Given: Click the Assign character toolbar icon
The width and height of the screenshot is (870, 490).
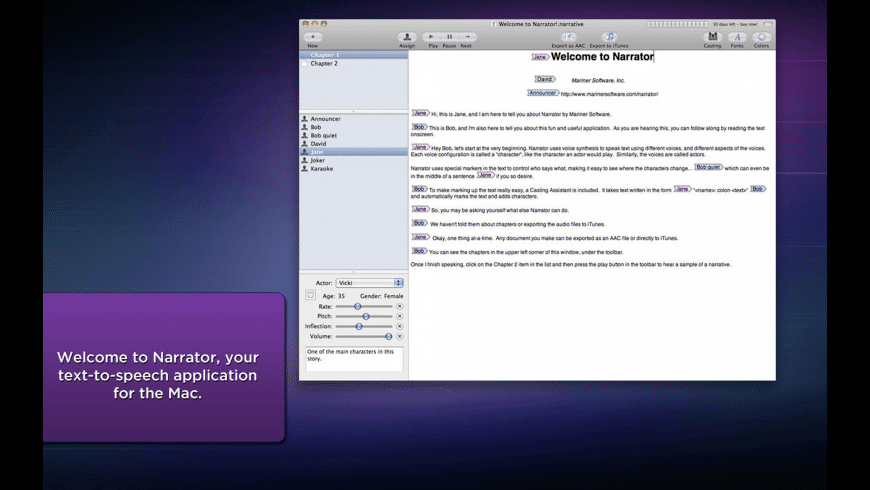Looking at the screenshot, I should click(x=407, y=37).
